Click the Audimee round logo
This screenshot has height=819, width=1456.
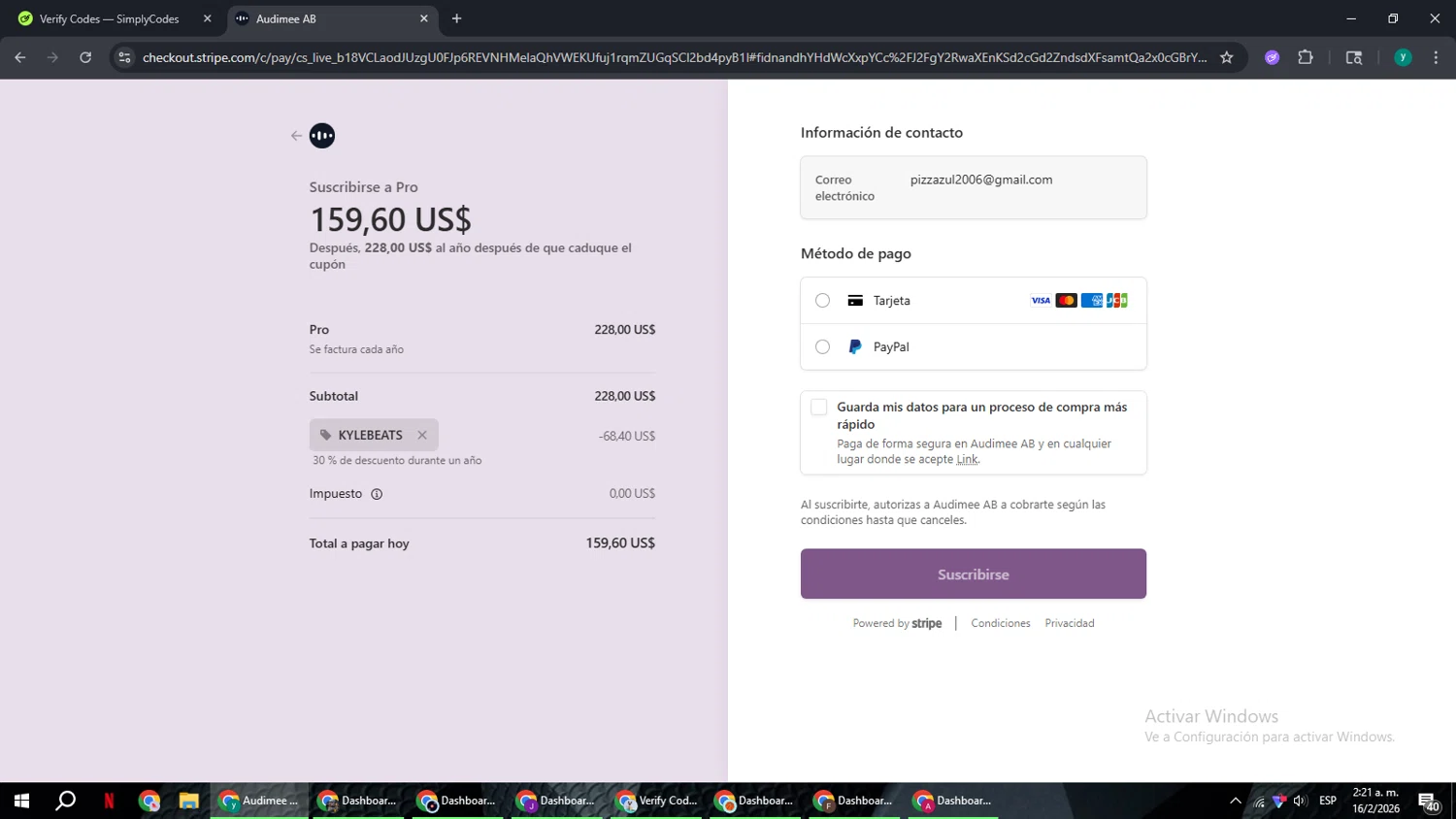(322, 136)
